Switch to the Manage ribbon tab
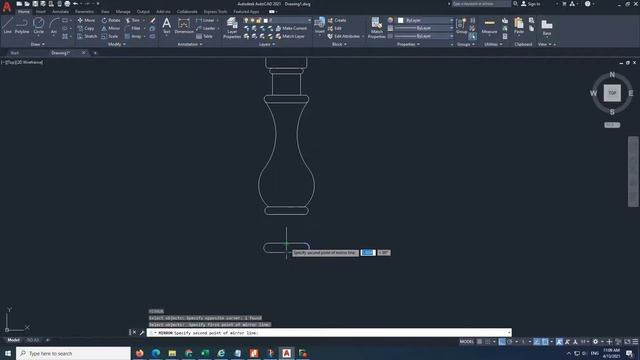 pyautogui.click(x=123, y=12)
